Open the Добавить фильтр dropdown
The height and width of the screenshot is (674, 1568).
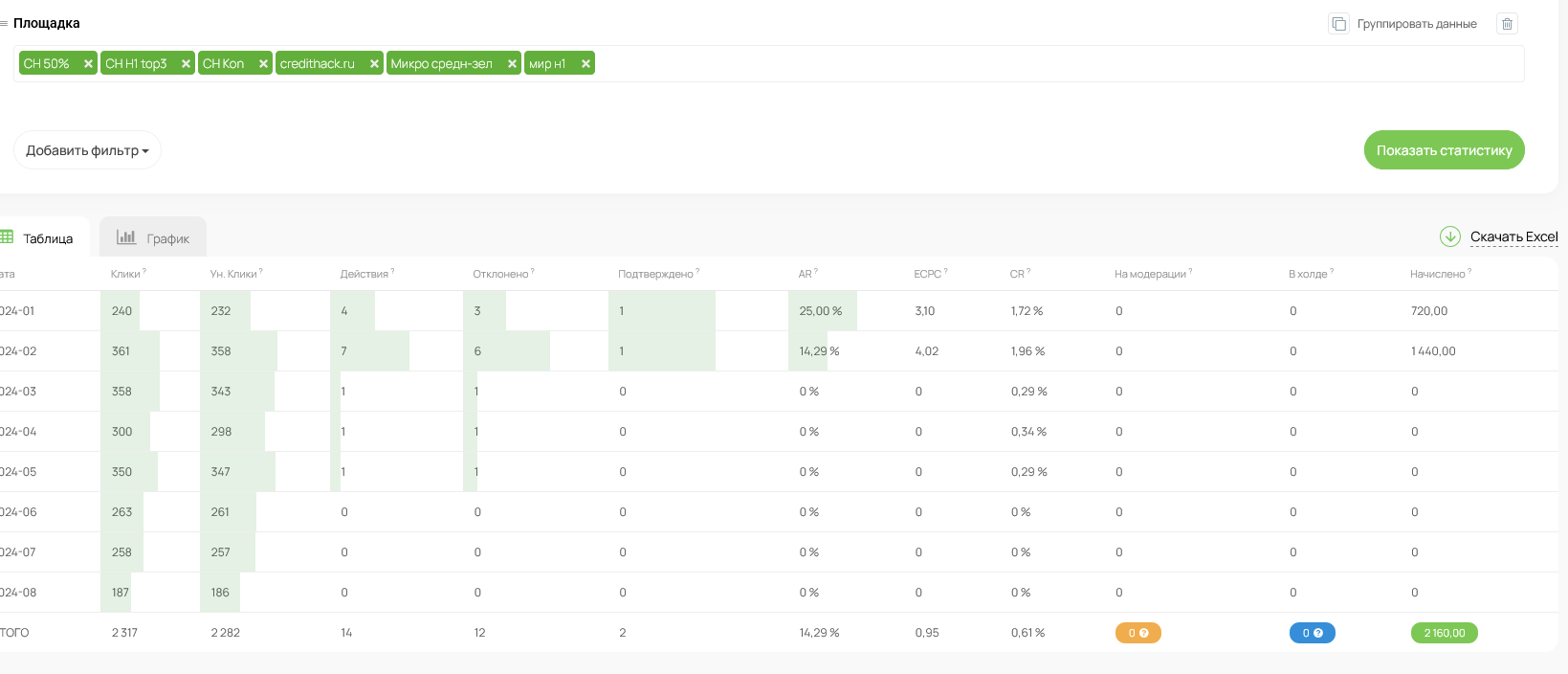87,150
